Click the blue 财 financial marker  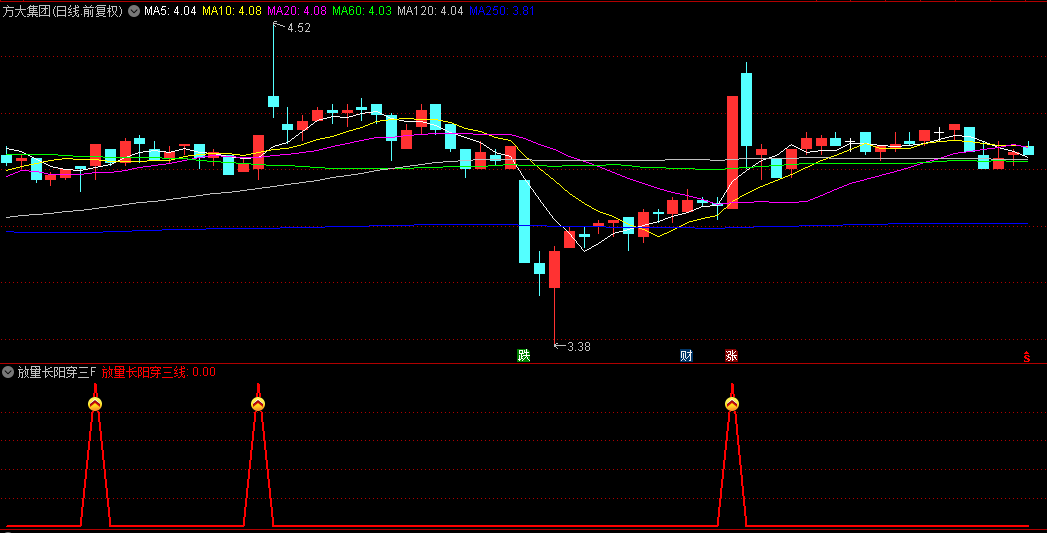click(x=686, y=355)
